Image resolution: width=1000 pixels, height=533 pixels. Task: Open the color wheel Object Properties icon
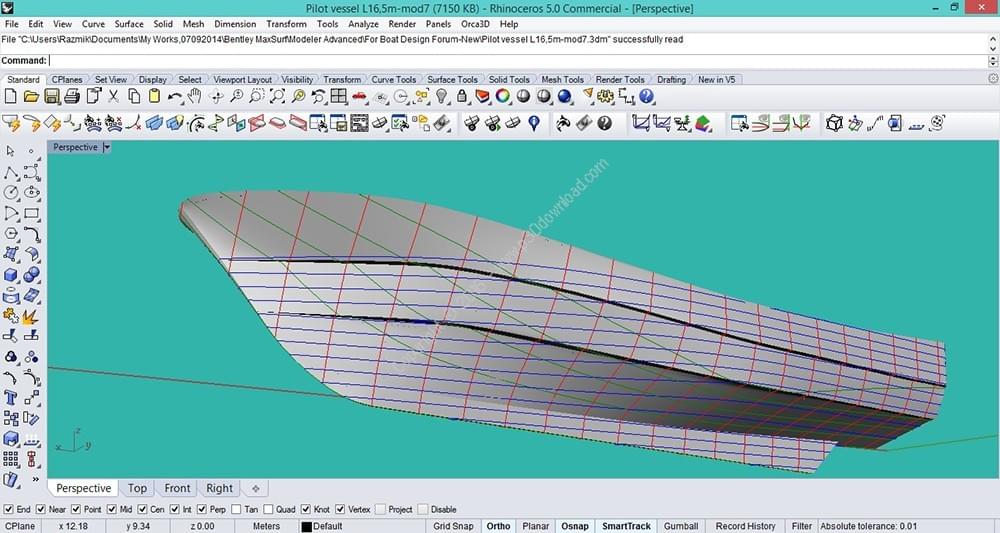tap(503, 96)
